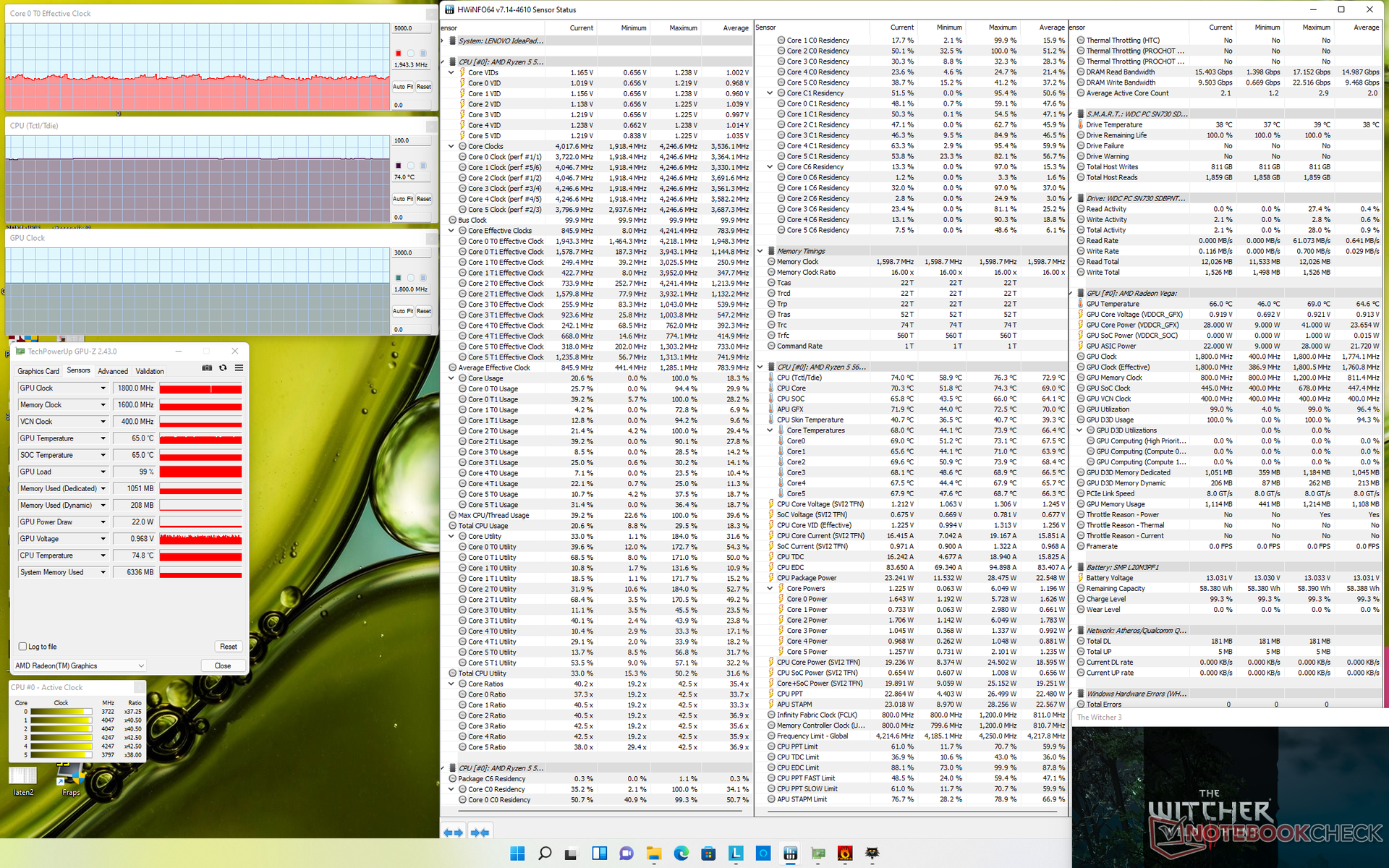Click the 5000.0 maximum value field
Image resolution: width=1389 pixels, height=868 pixels.
[410, 28]
